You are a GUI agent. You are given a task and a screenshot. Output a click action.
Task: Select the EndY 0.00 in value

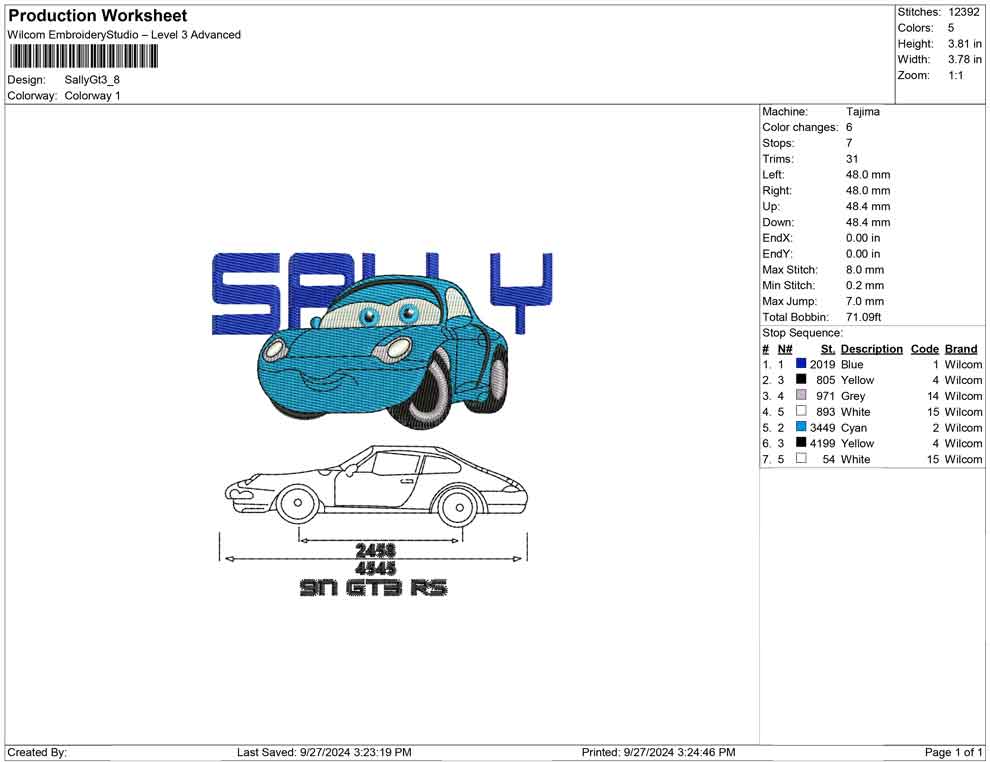click(863, 254)
